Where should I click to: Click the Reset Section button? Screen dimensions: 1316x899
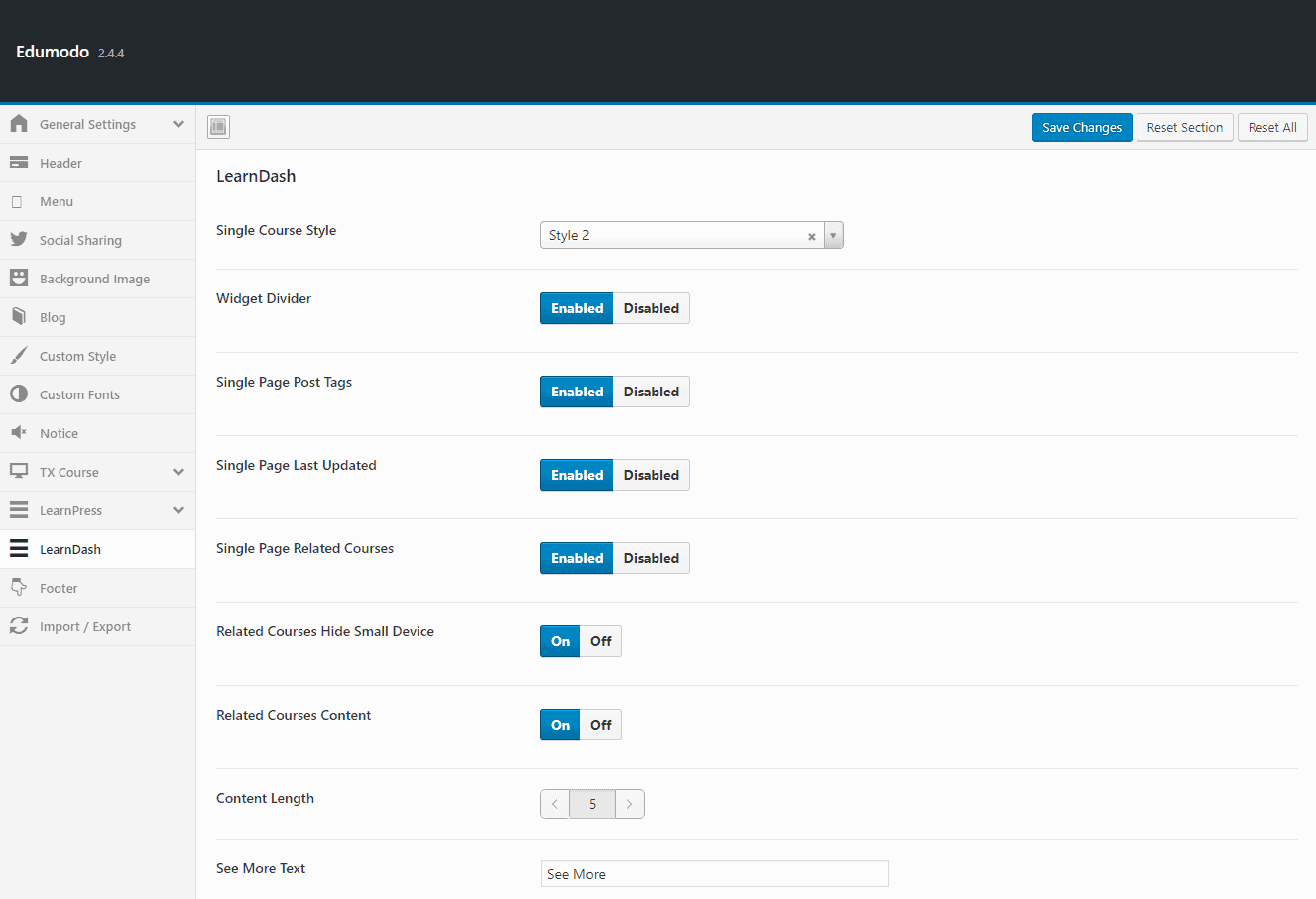coord(1184,127)
